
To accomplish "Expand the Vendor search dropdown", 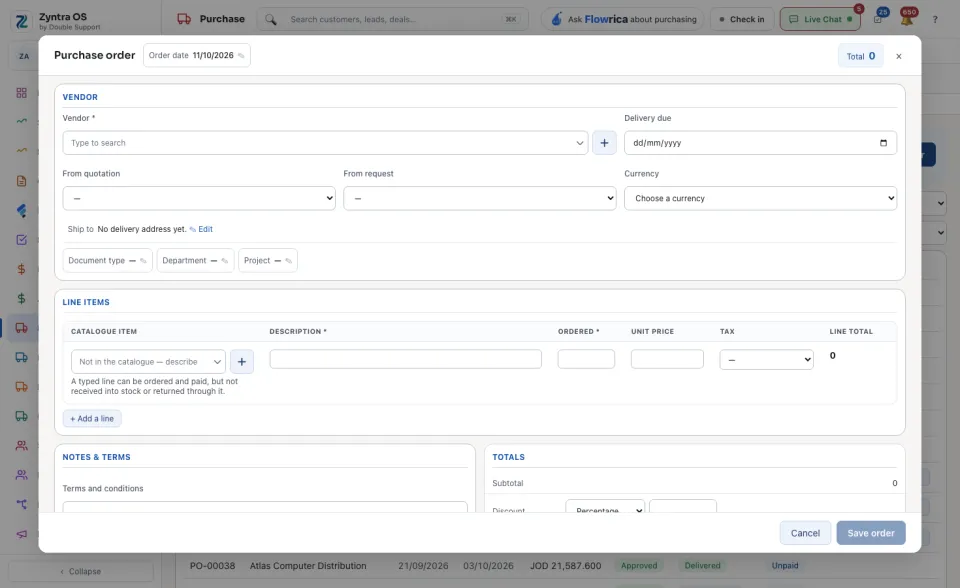I will (x=579, y=143).
